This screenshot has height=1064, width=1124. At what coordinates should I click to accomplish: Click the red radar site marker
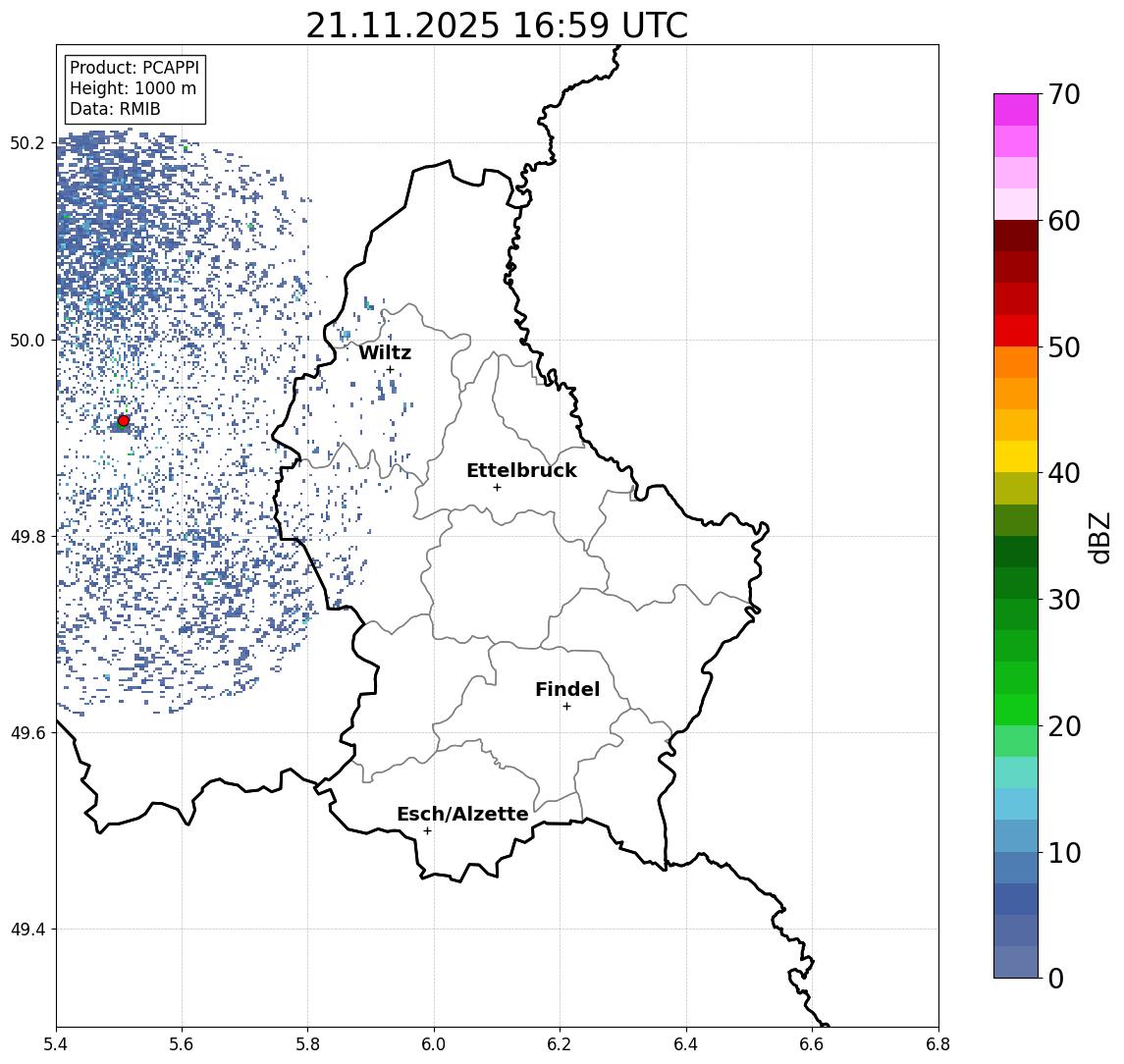click(x=124, y=421)
